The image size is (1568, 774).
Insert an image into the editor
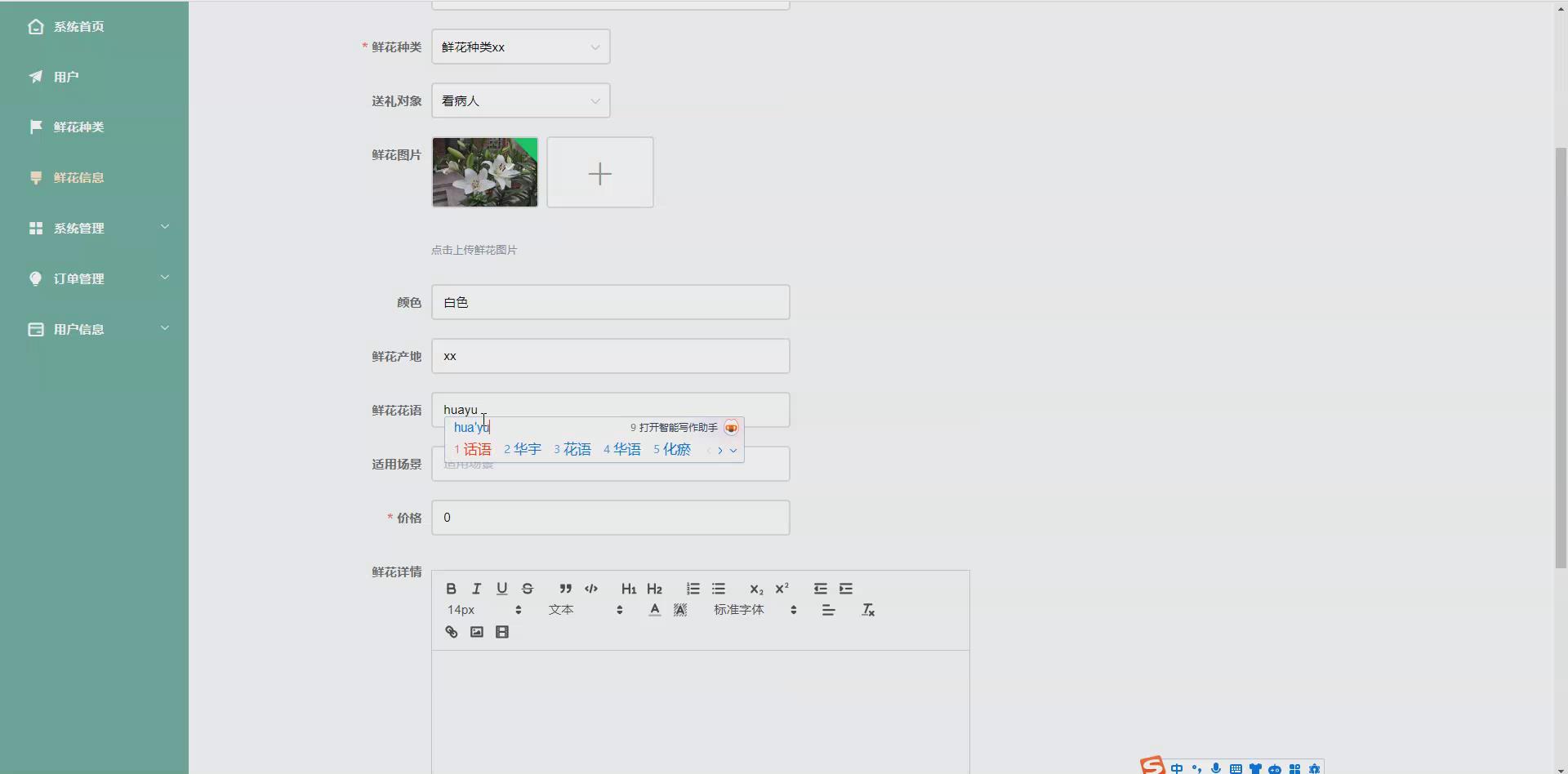coord(476,631)
